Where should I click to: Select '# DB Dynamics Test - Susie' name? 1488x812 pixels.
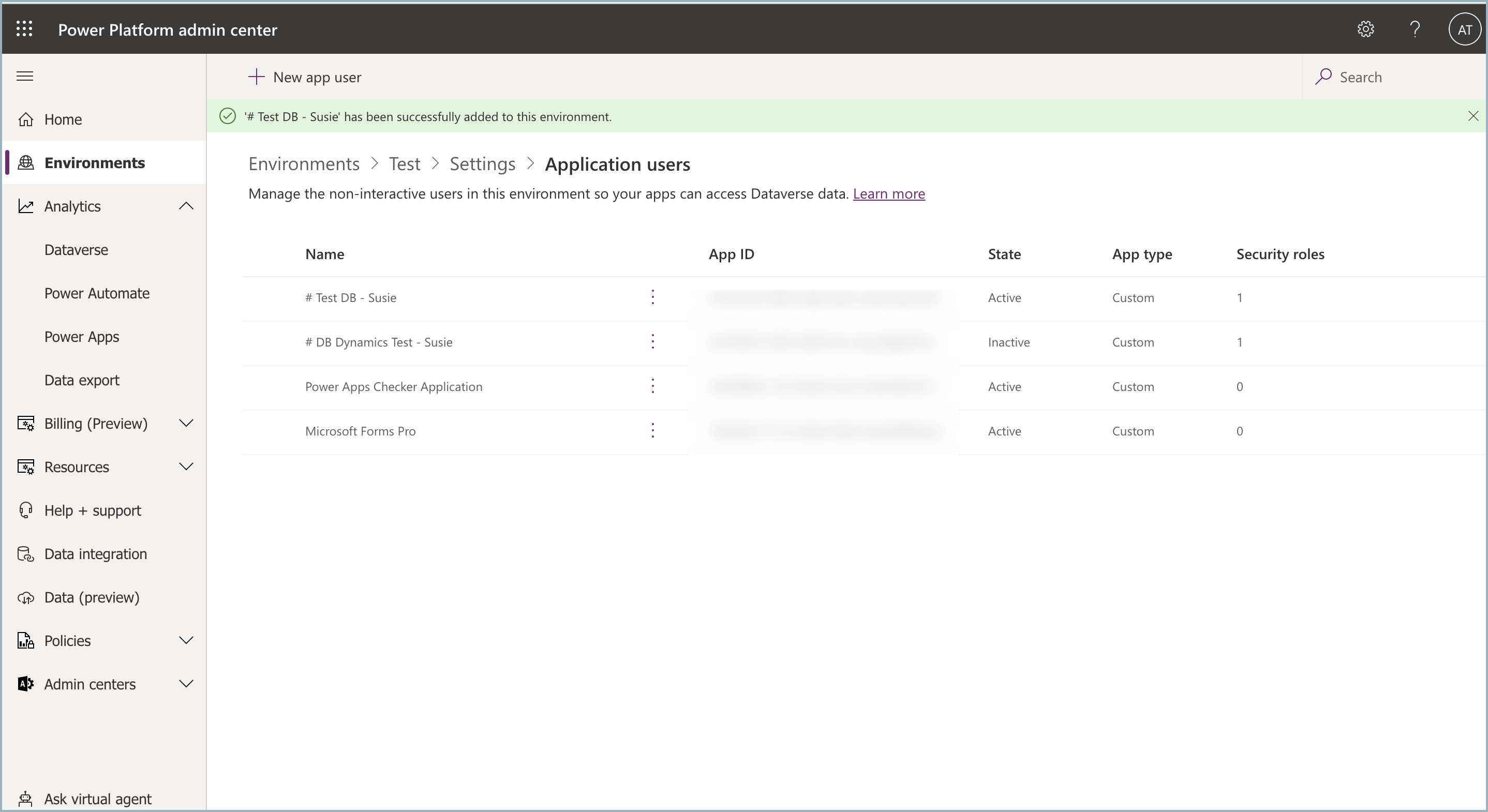pos(378,342)
